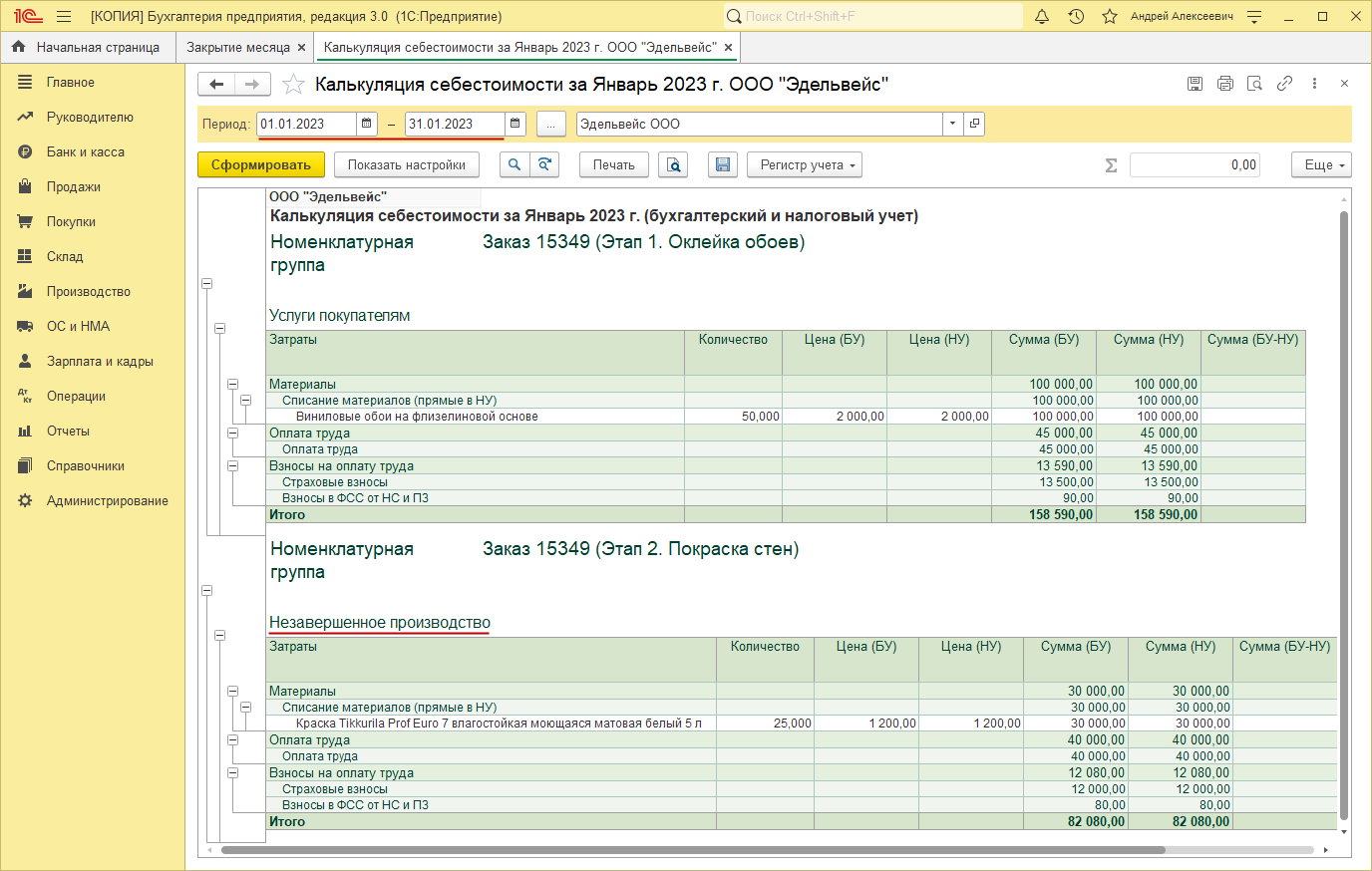Click Сформировать to generate the report

tap(260, 164)
